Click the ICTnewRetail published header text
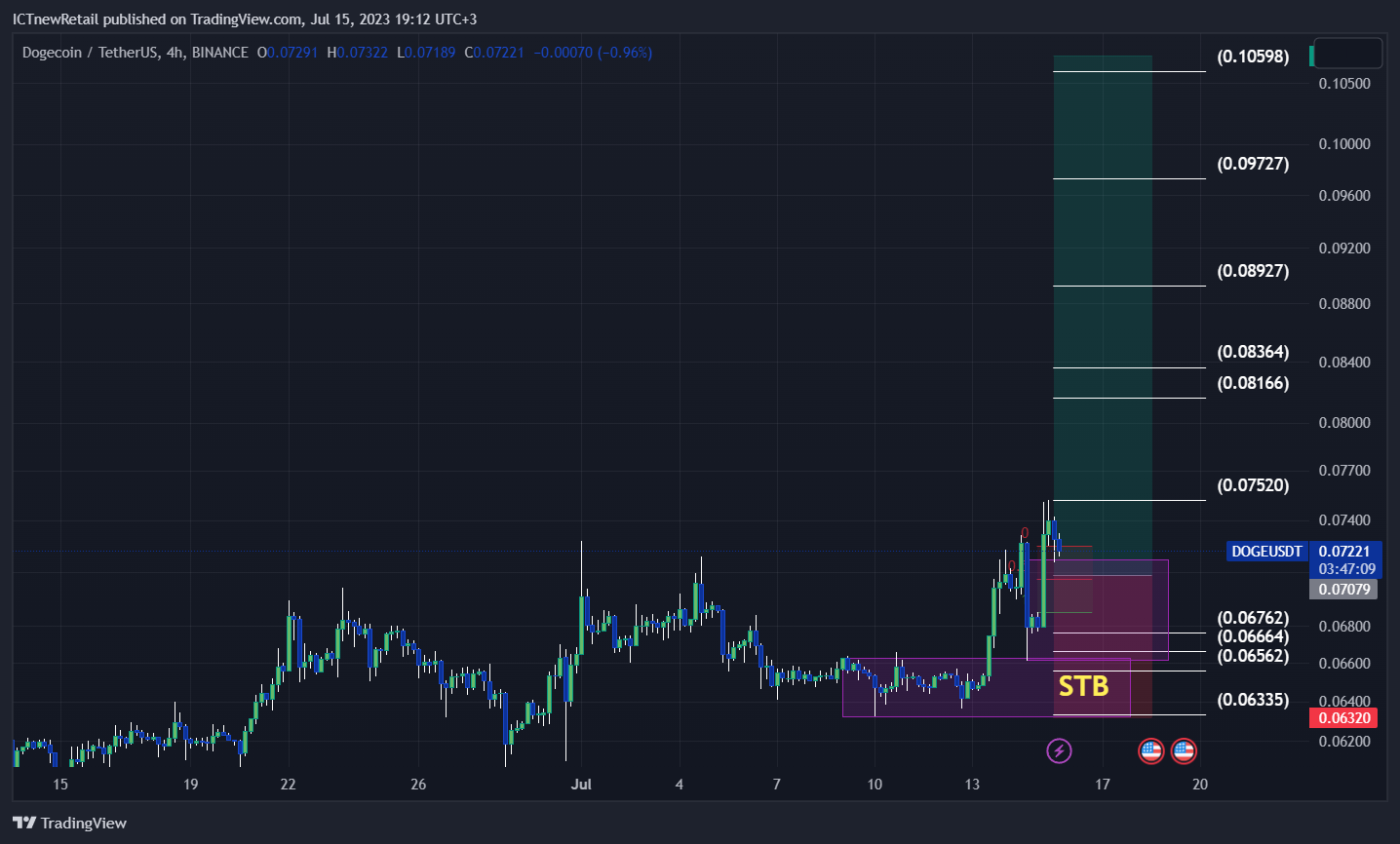 point(245,19)
